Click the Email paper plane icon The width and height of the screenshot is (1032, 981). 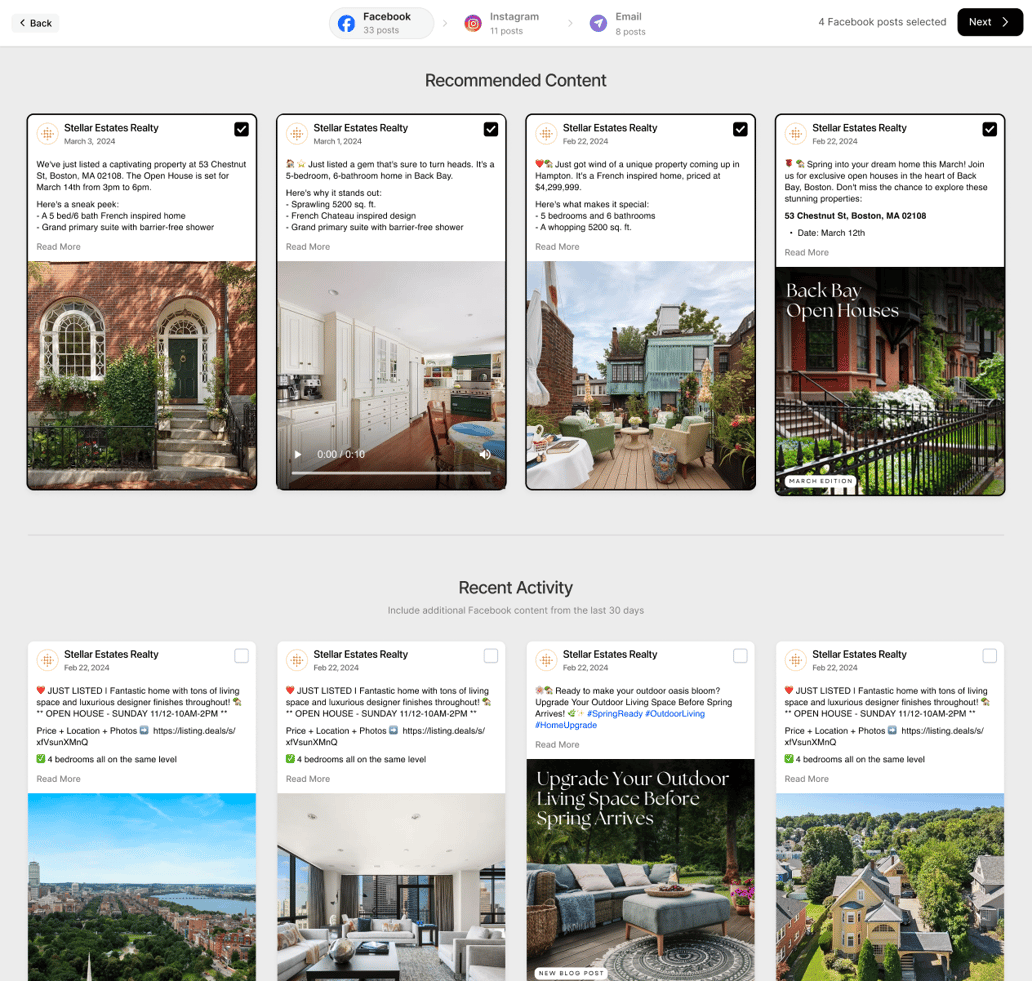point(598,23)
